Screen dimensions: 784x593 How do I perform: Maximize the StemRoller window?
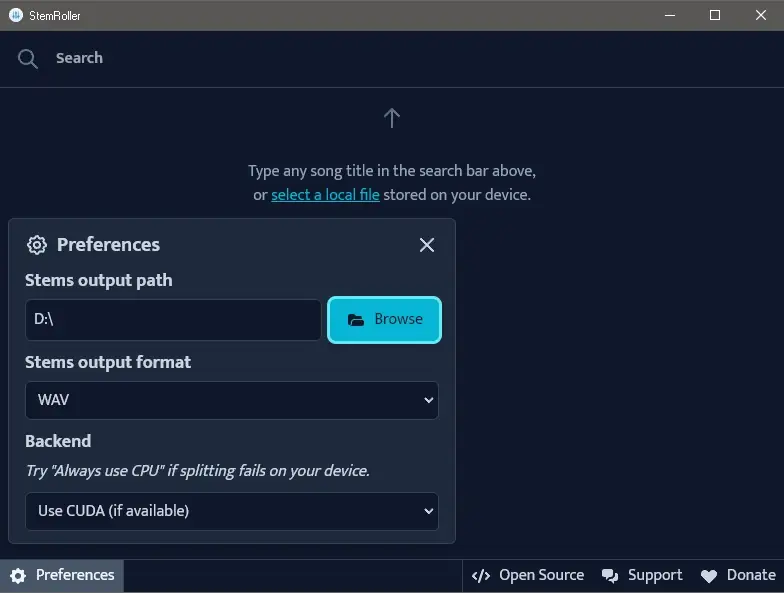pyautogui.click(x=715, y=16)
